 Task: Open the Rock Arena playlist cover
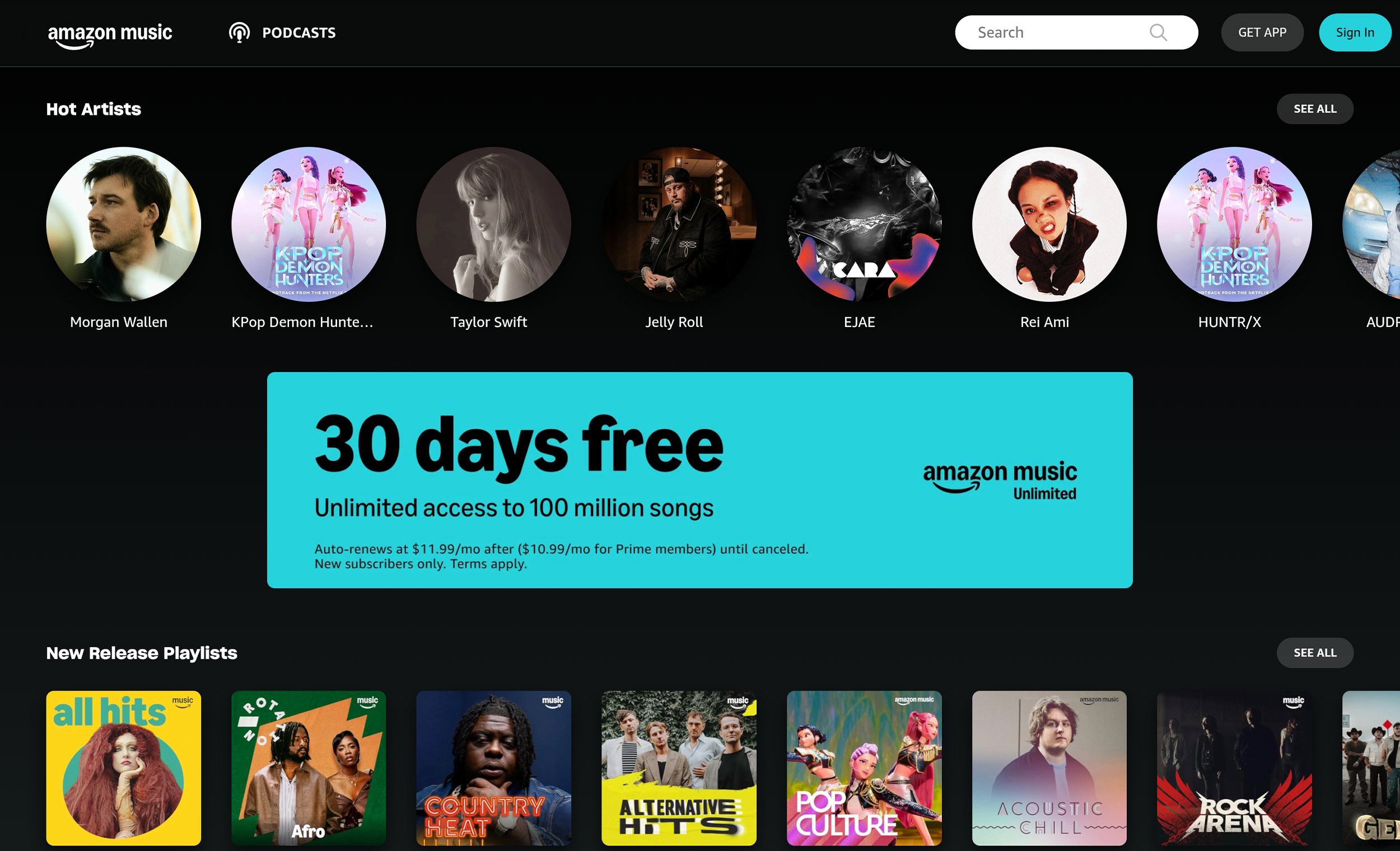pos(1234,768)
